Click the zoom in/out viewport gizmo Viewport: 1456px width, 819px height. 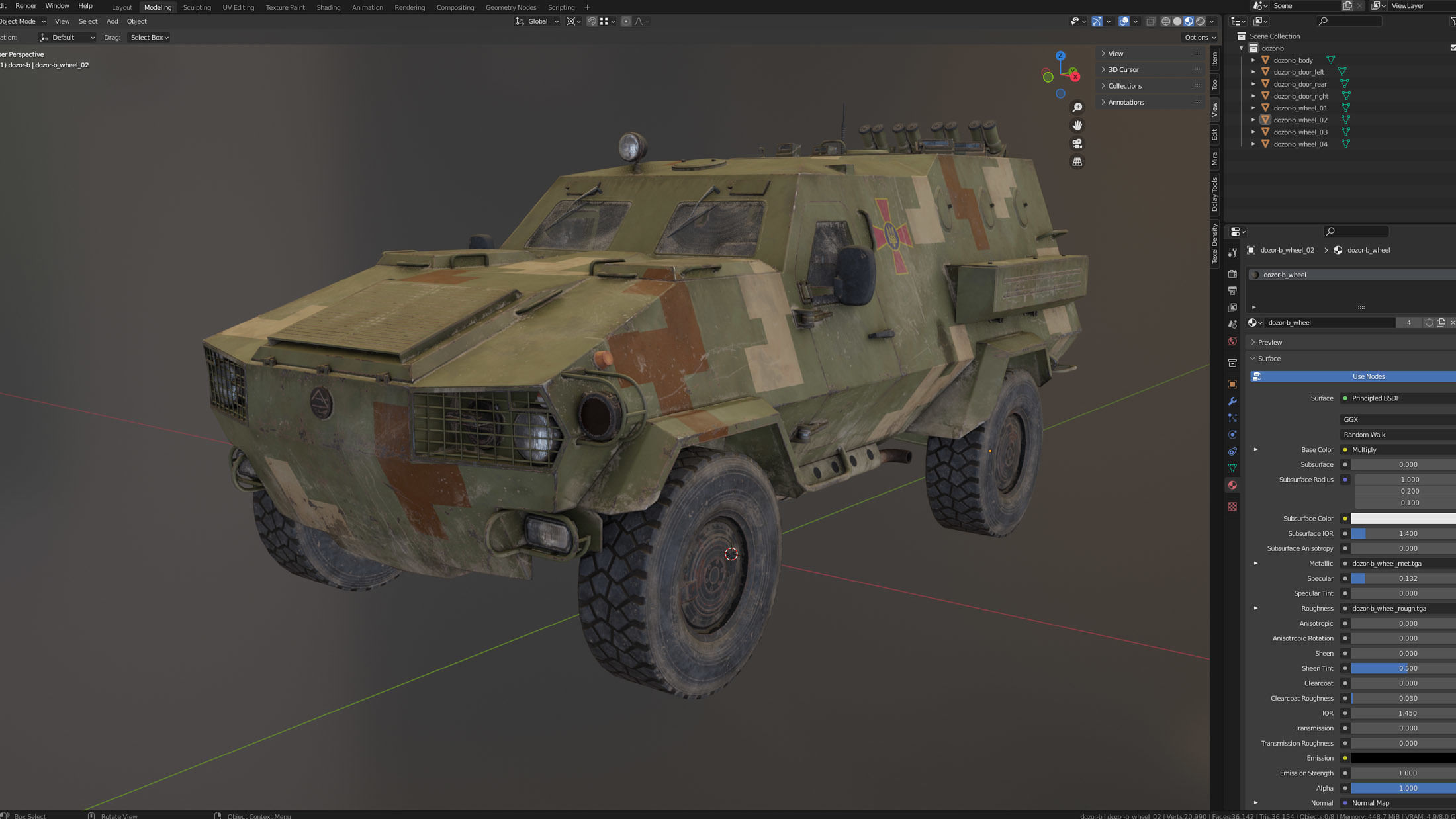click(1077, 107)
